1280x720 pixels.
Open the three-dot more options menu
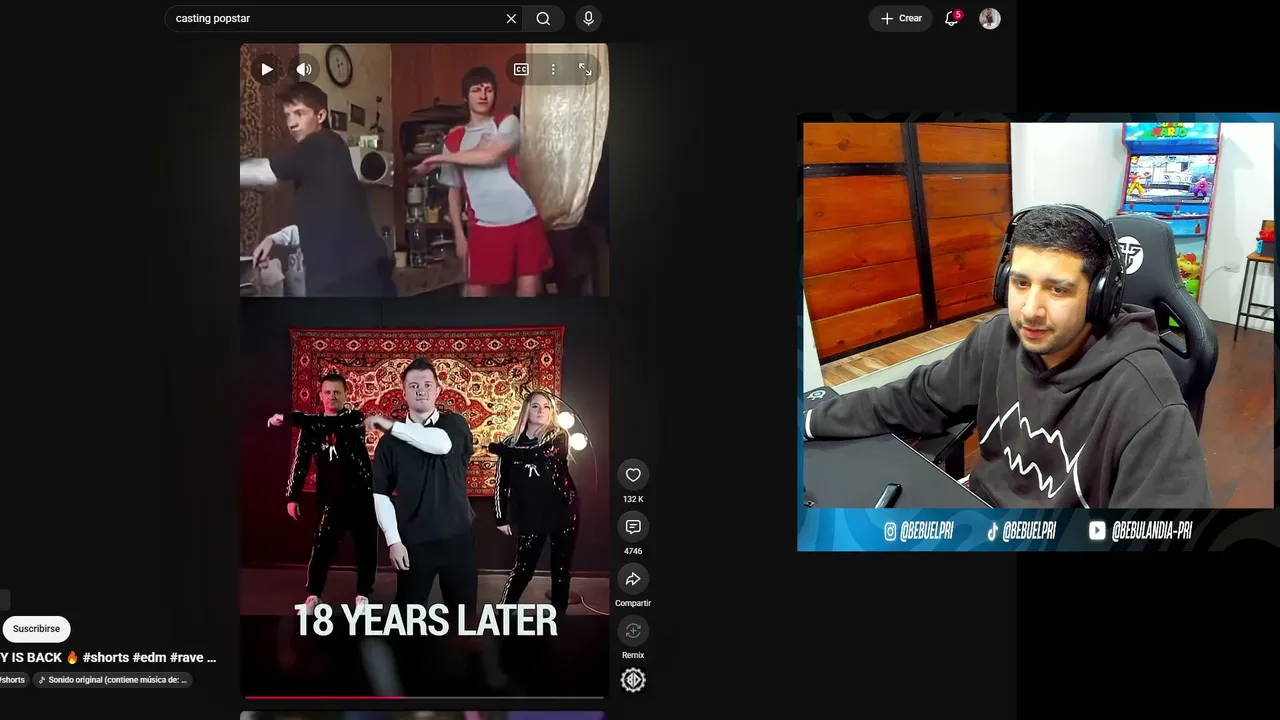tap(553, 69)
